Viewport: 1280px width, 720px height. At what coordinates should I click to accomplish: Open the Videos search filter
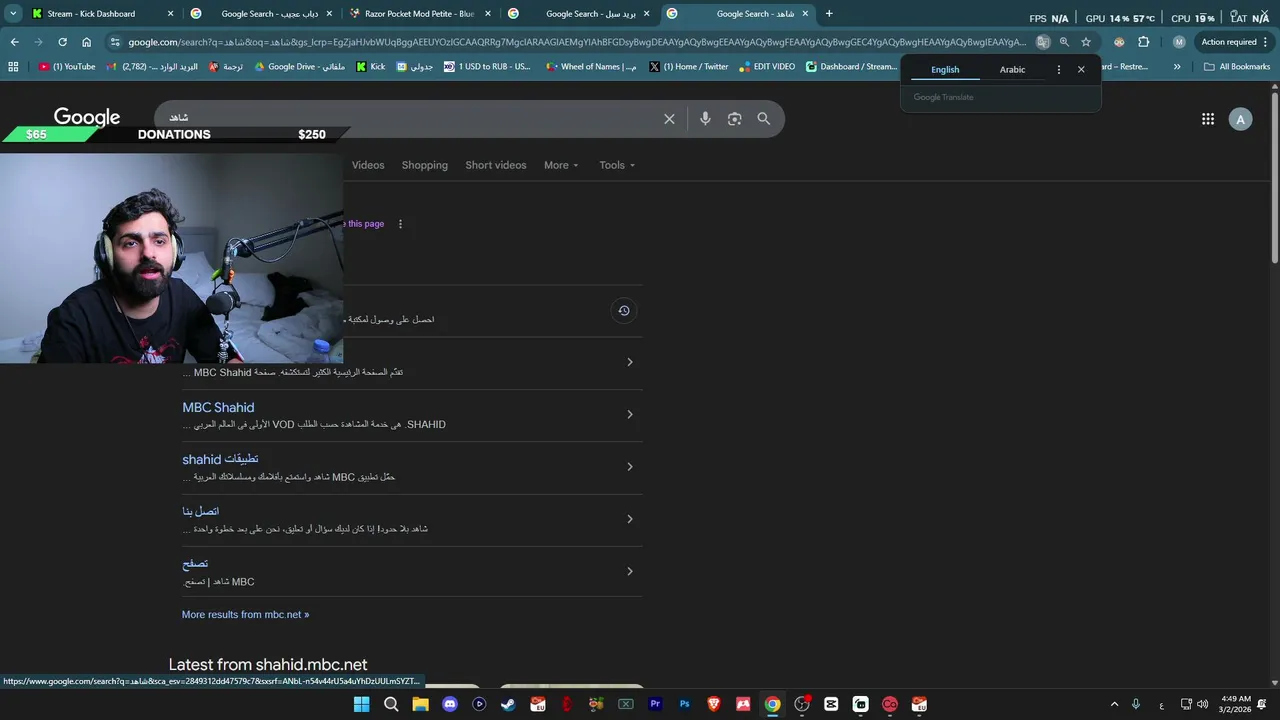[x=368, y=165]
